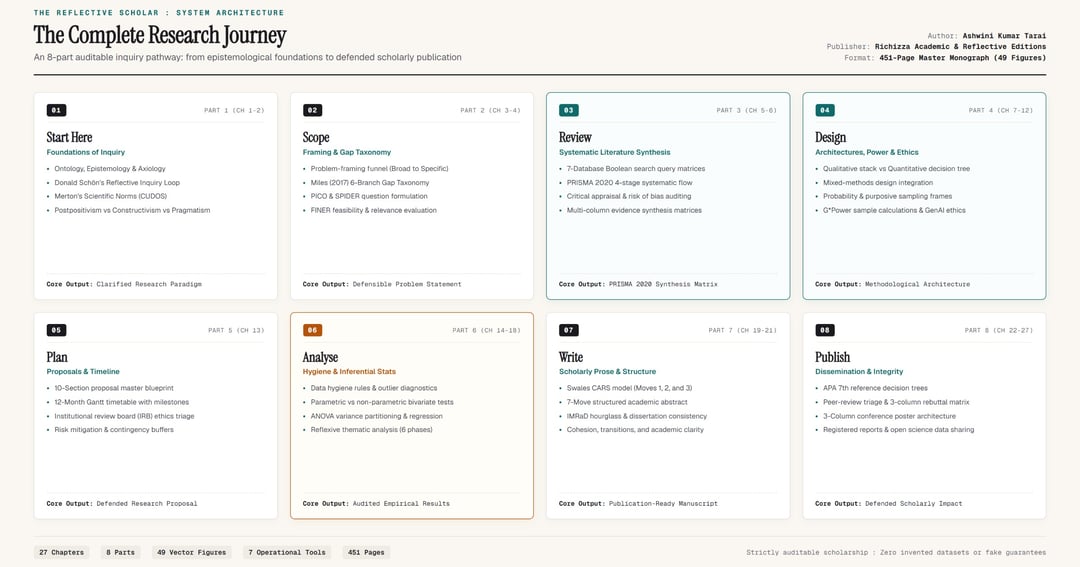Click 'Core Output: PRISMA 2020 Synthesis Matrix' line
Viewport: 1080px width, 567px height.
pyautogui.click(x=638, y=284)
